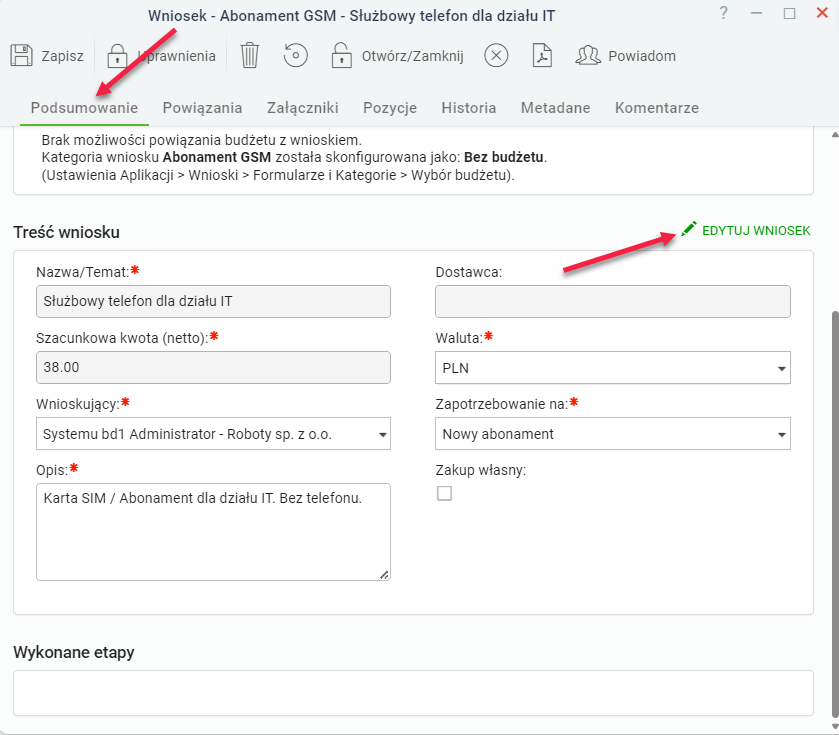This screenshot has height=735, width=839.
Task: Click the Opis textarea resize handle
Action: click(x=384, y=575)
